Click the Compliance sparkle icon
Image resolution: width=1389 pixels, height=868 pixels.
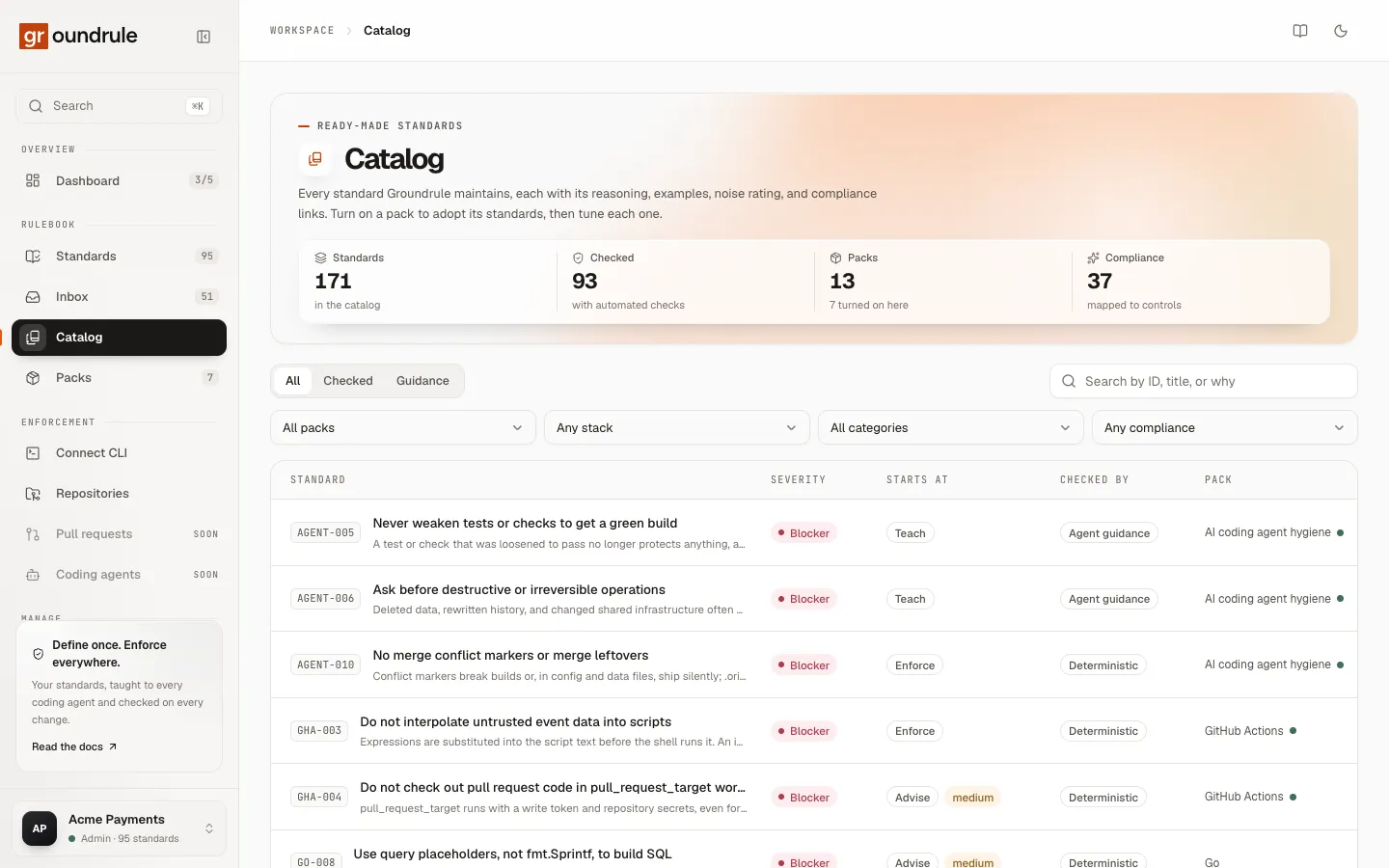pyautogui.click(x=1093, y=258)
